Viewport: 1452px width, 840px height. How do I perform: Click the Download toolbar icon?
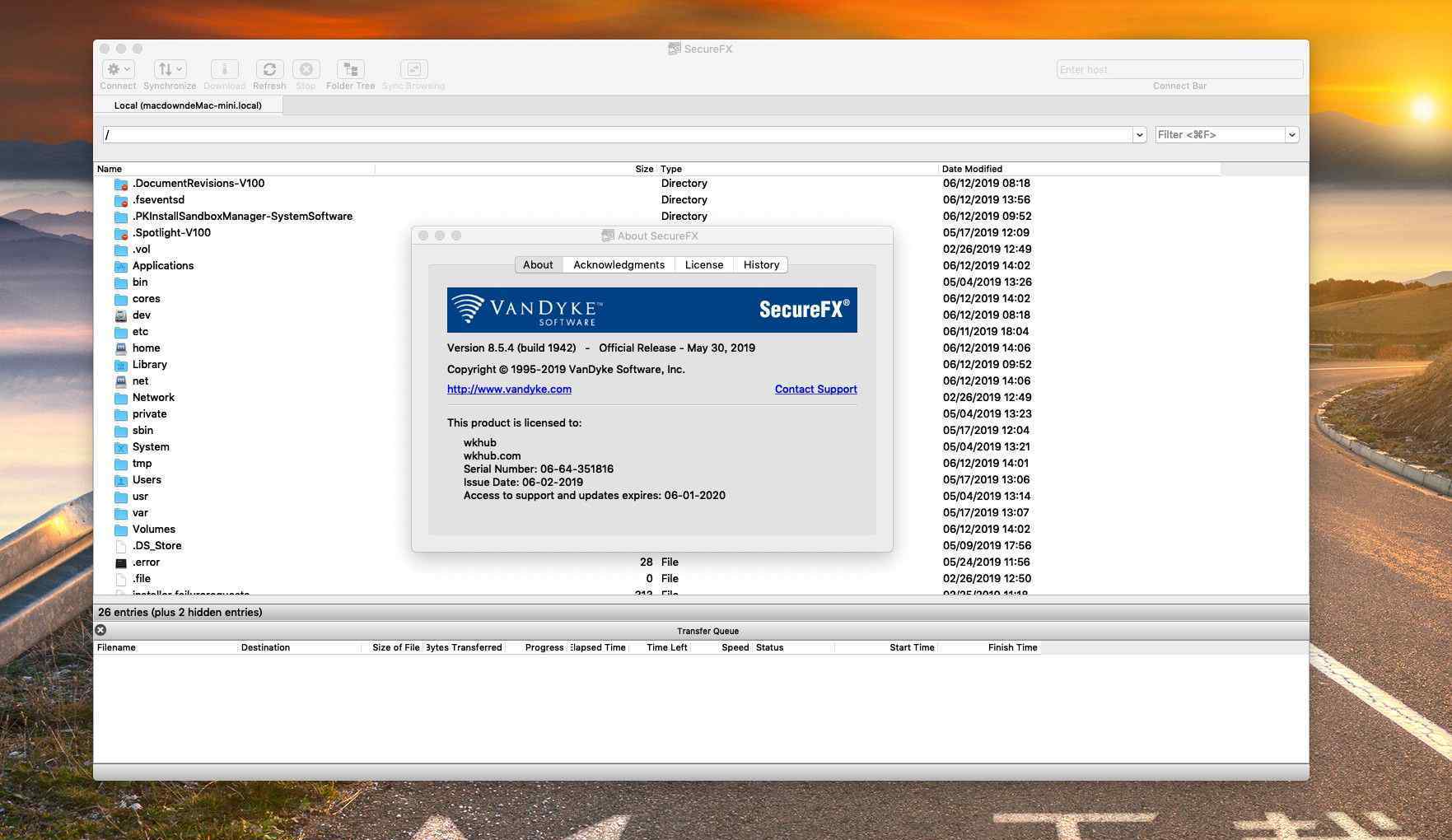point(224,69)
